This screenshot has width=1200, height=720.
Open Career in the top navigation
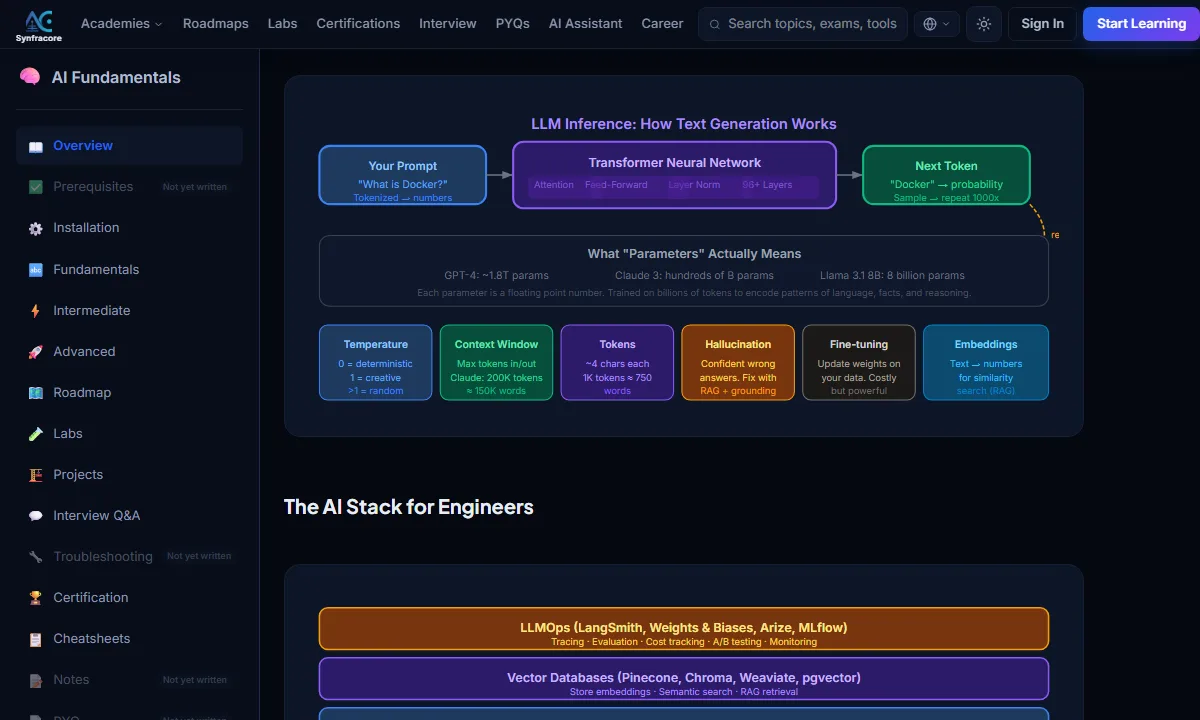[x=663, y=23]
